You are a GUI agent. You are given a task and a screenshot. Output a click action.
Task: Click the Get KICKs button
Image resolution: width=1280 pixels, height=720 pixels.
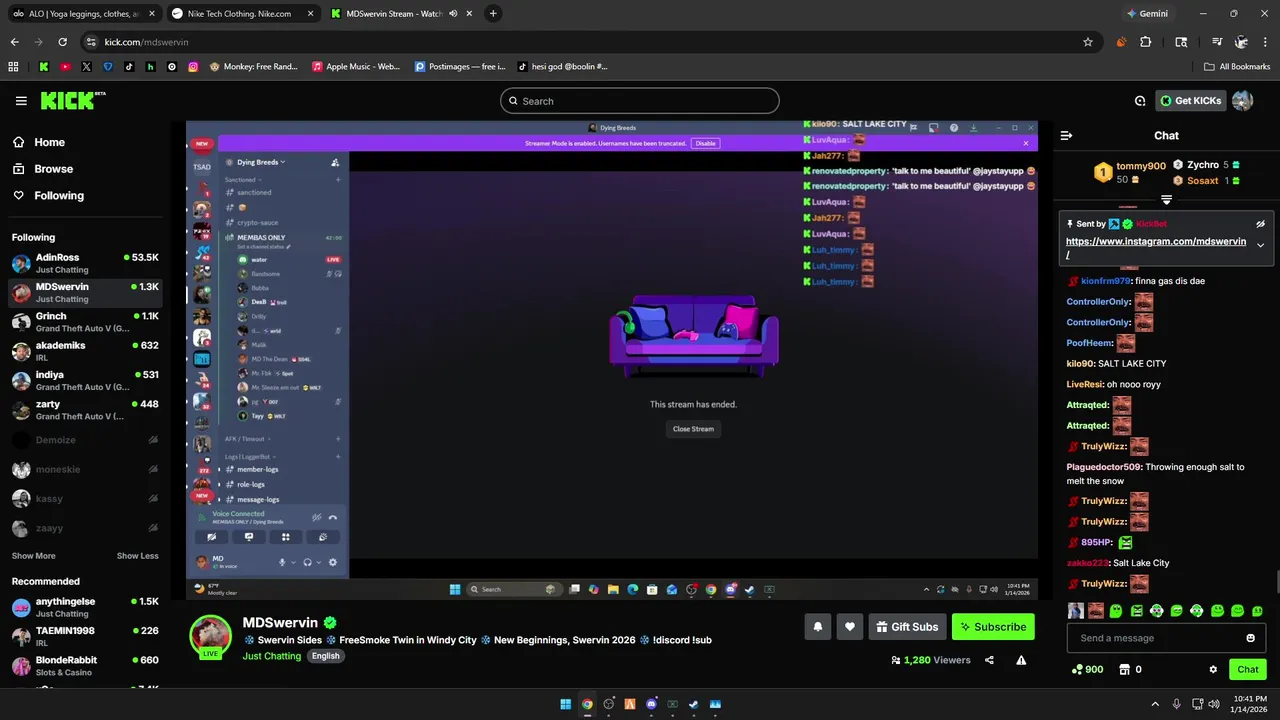[1191, 101]
